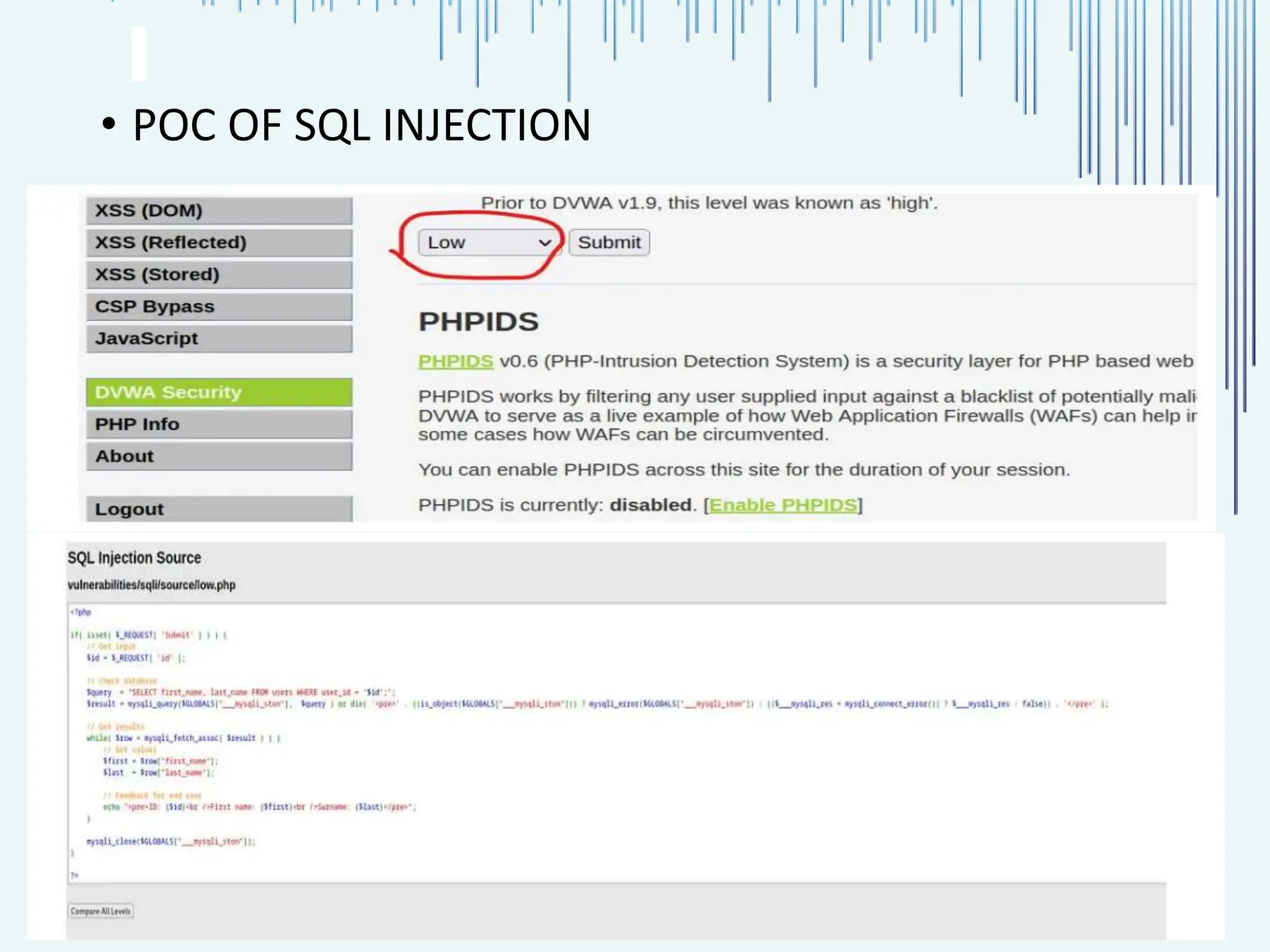This screenshot has width=1270, height=952.
Task: Open the XSS (DOM) menu item
Action: click(x=220, y=211)
